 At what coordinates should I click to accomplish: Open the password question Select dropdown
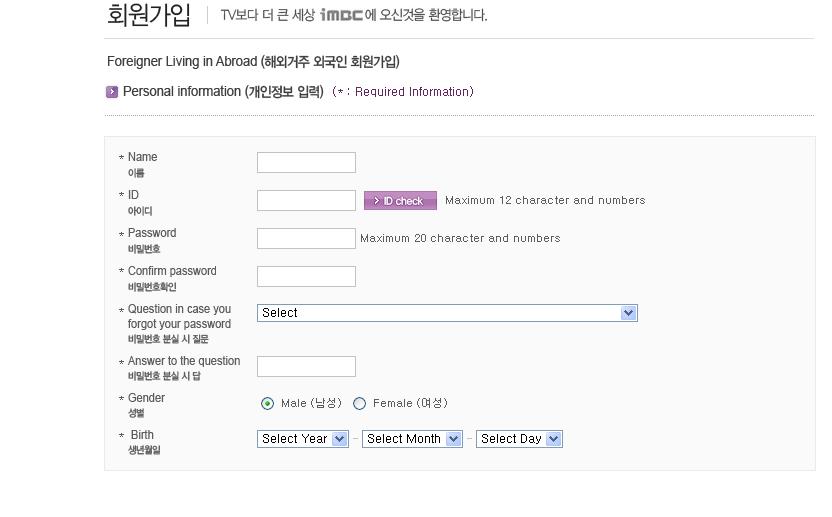(x=447, y=313)
